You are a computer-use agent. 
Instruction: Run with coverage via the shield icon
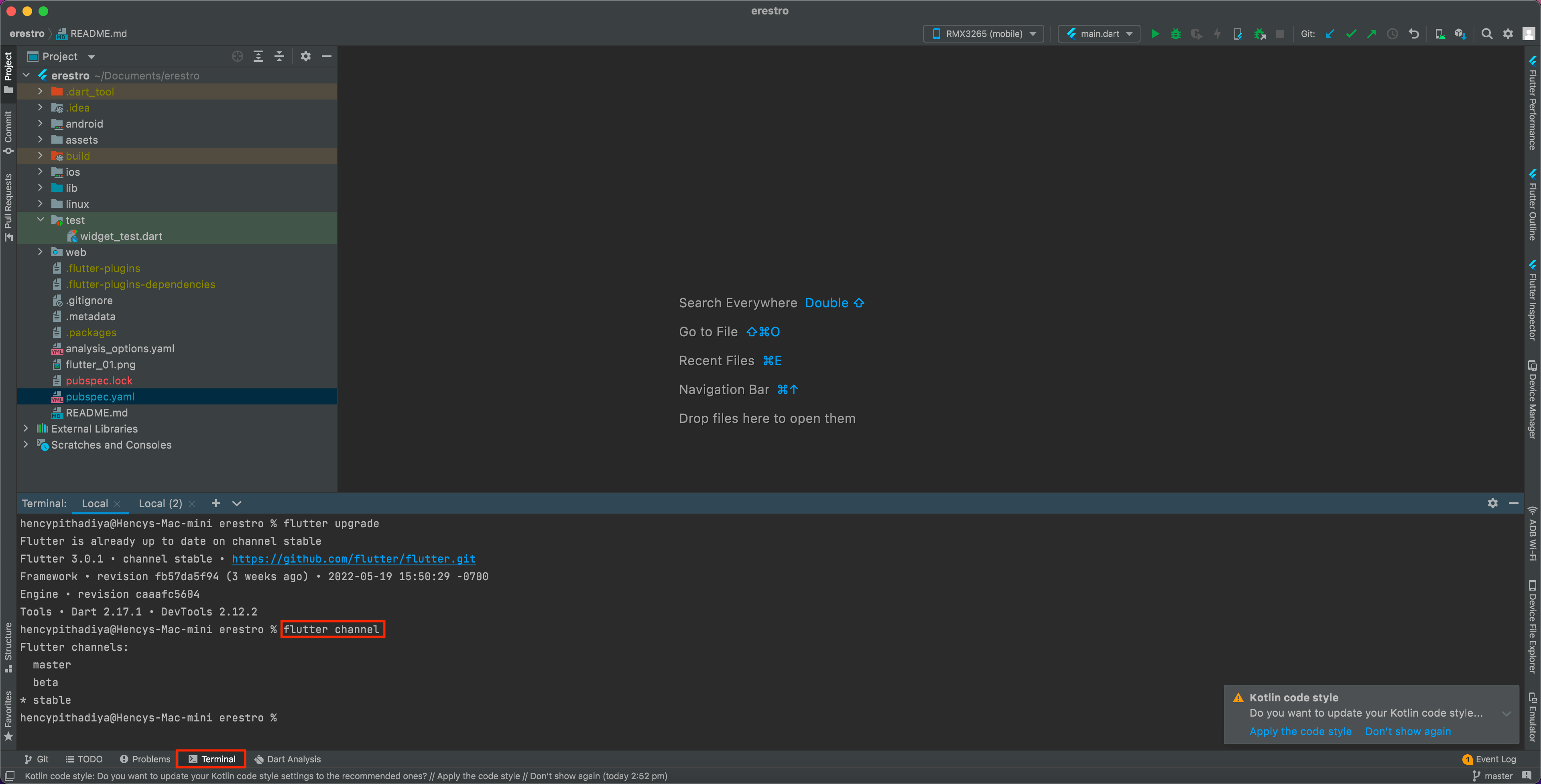[x=1196, y=33]
